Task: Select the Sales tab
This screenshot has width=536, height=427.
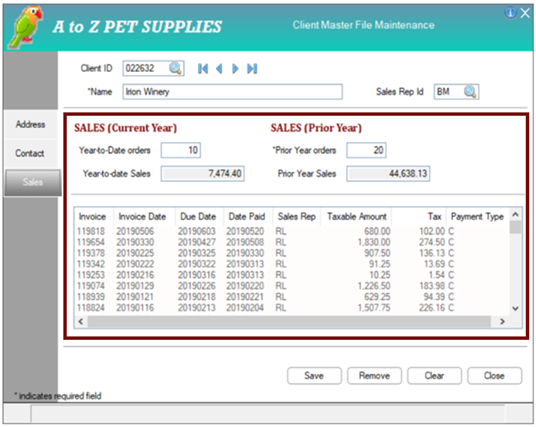Action: click(x=32, y=182)
